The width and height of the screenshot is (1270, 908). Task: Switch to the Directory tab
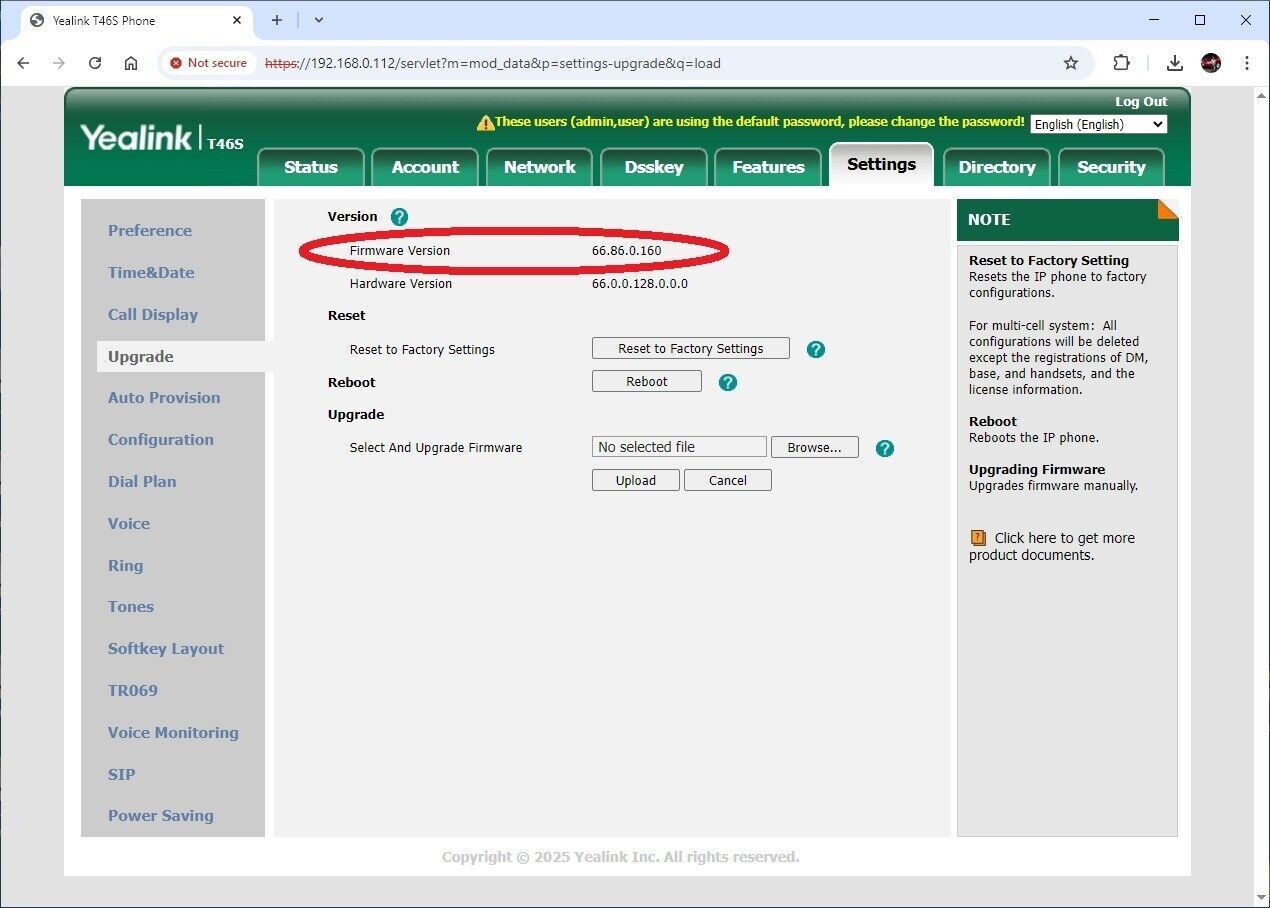(996, 167)
